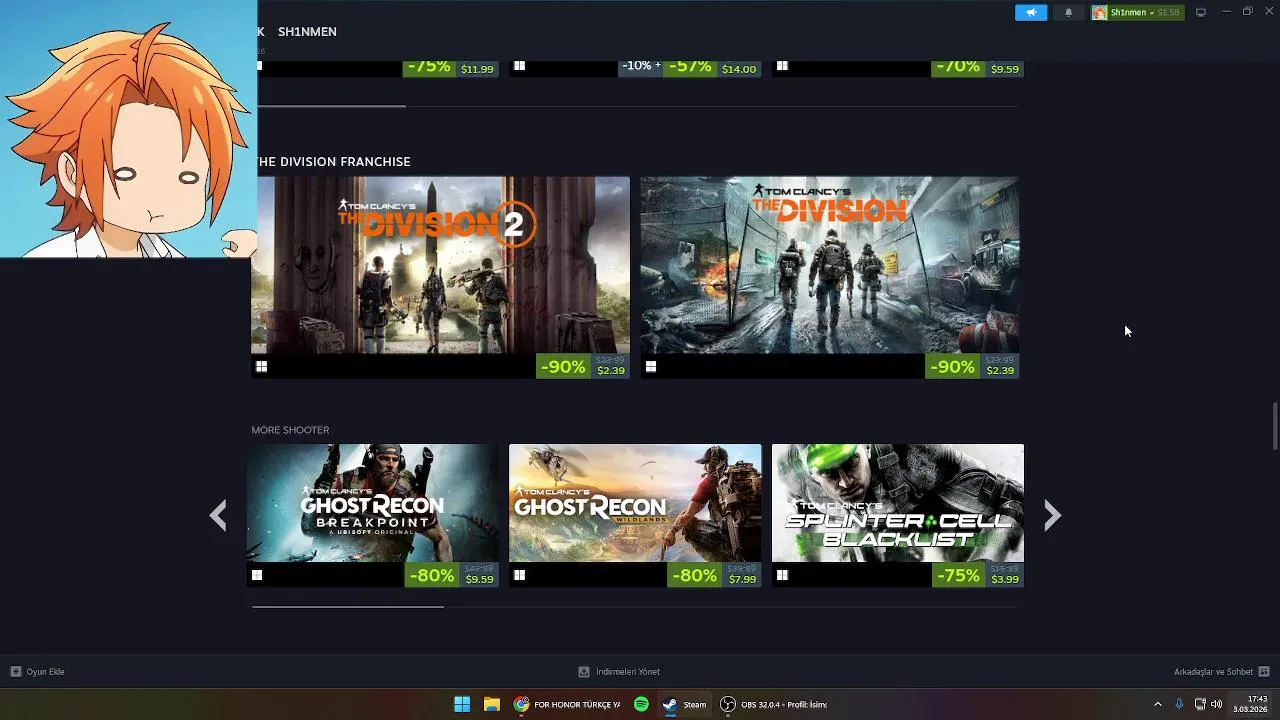Click the Steam page vertical scrollbar thumb
The height and width of the screenshot is (720, 1280).
tap(1274, 427)
